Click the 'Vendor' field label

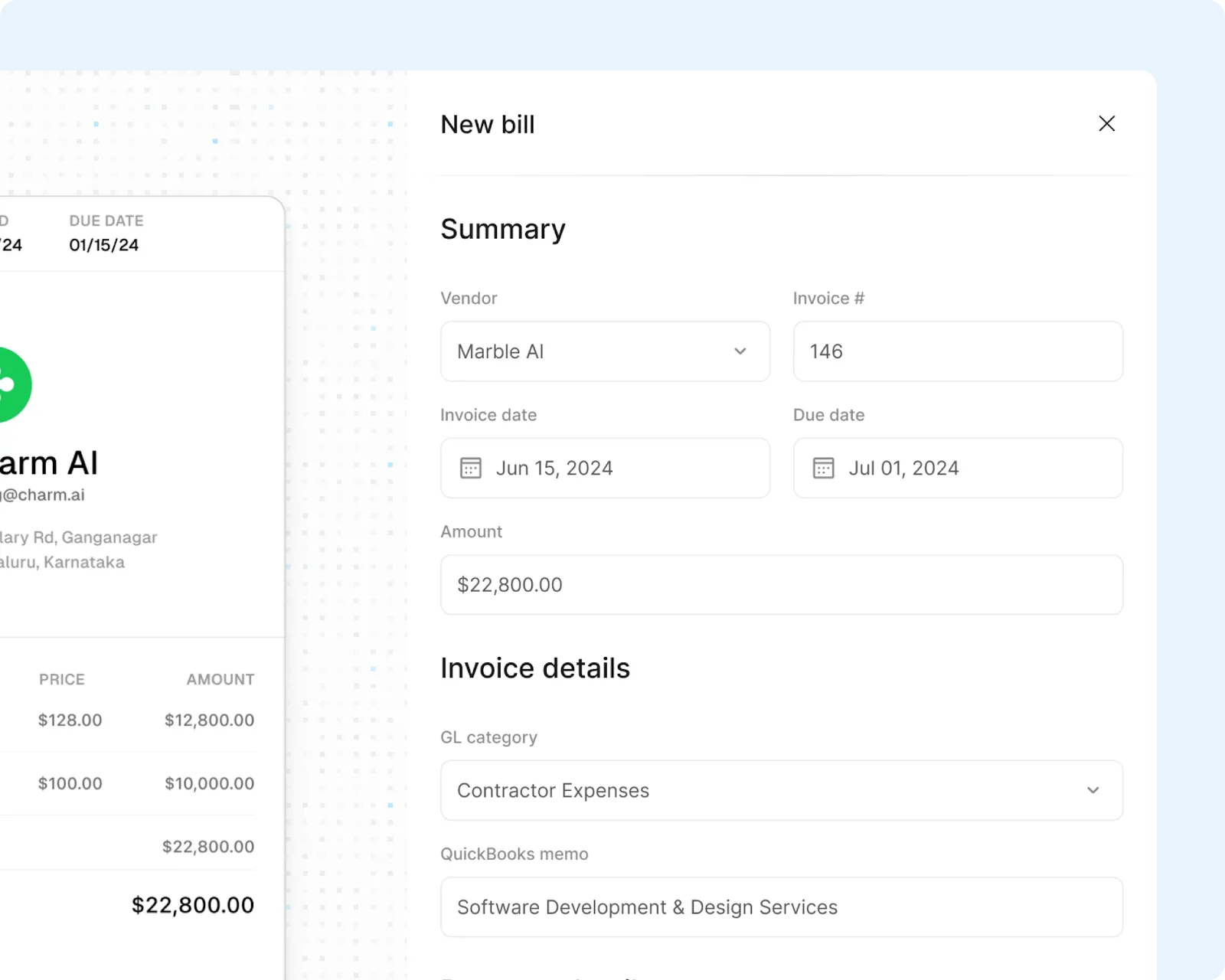pyautogui.click(x=469, y=299)
